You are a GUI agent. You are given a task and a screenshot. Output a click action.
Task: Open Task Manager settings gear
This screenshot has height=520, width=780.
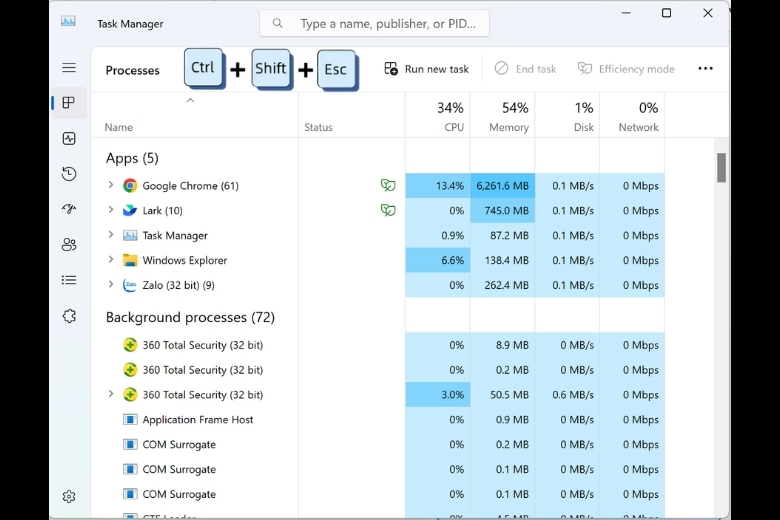coord(69,497)
